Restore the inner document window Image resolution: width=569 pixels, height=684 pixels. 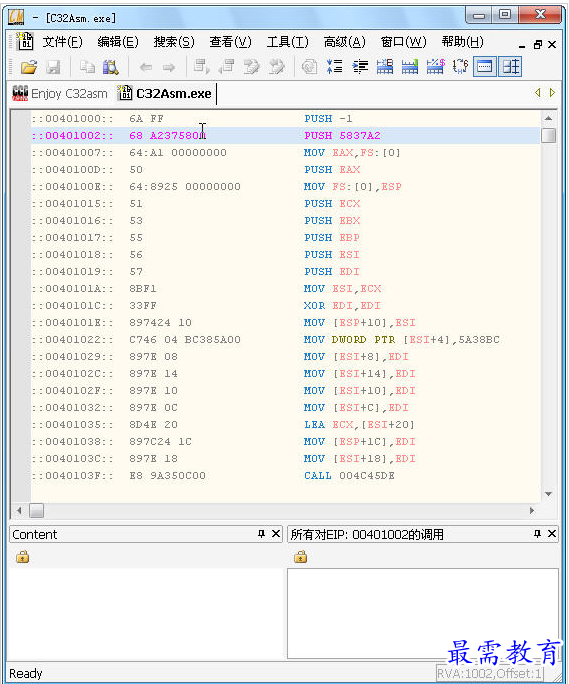tap(538, 44)
